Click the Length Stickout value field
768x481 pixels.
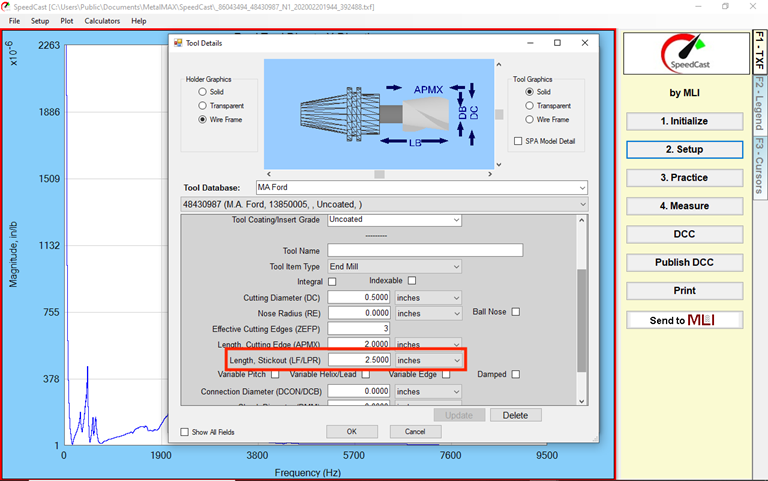pyautogui.click(x=359, y=360)
